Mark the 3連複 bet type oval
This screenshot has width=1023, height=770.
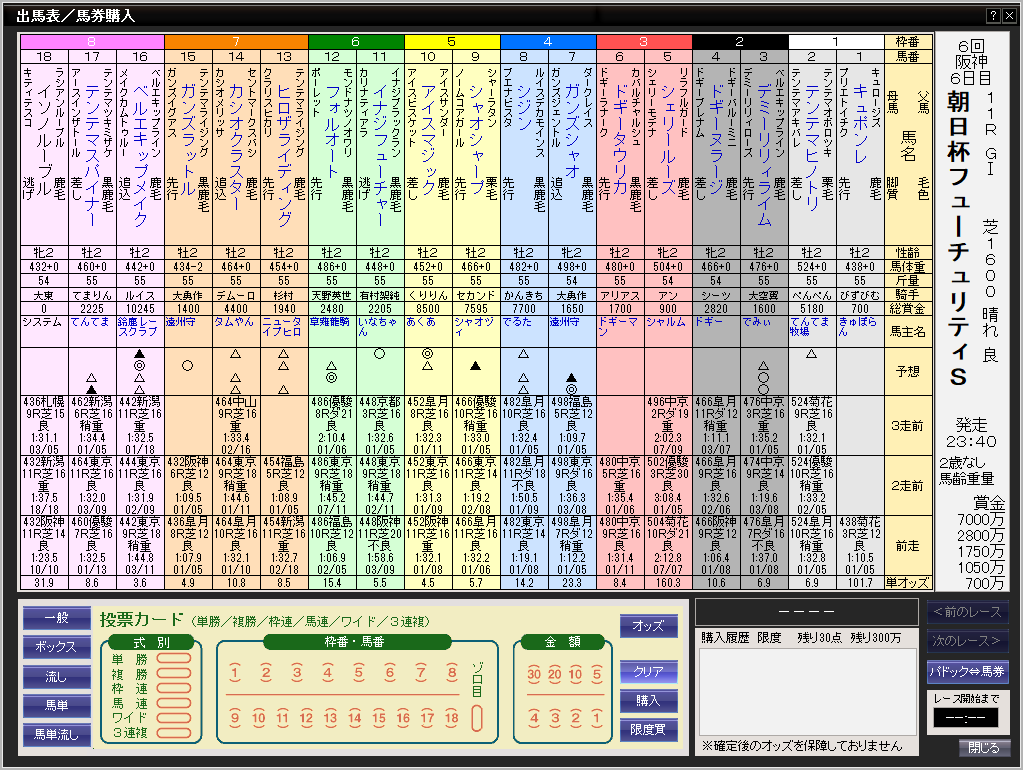[x=174, y=732]
